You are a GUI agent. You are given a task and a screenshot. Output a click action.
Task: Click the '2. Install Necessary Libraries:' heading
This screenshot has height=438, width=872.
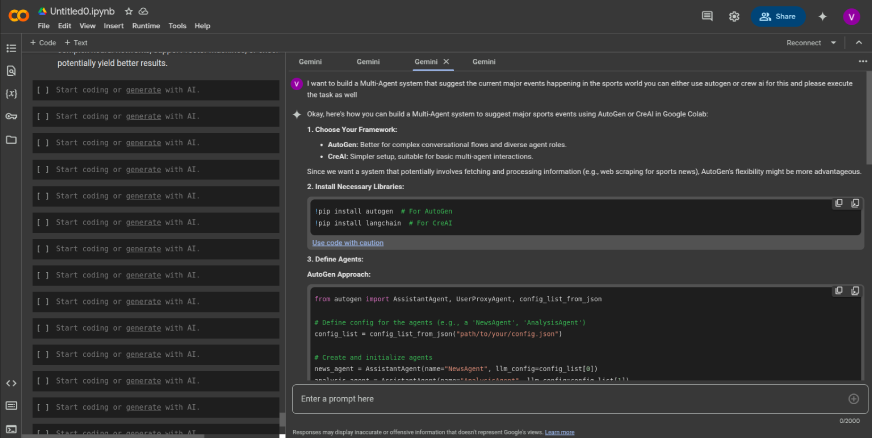tap(355, 187)
